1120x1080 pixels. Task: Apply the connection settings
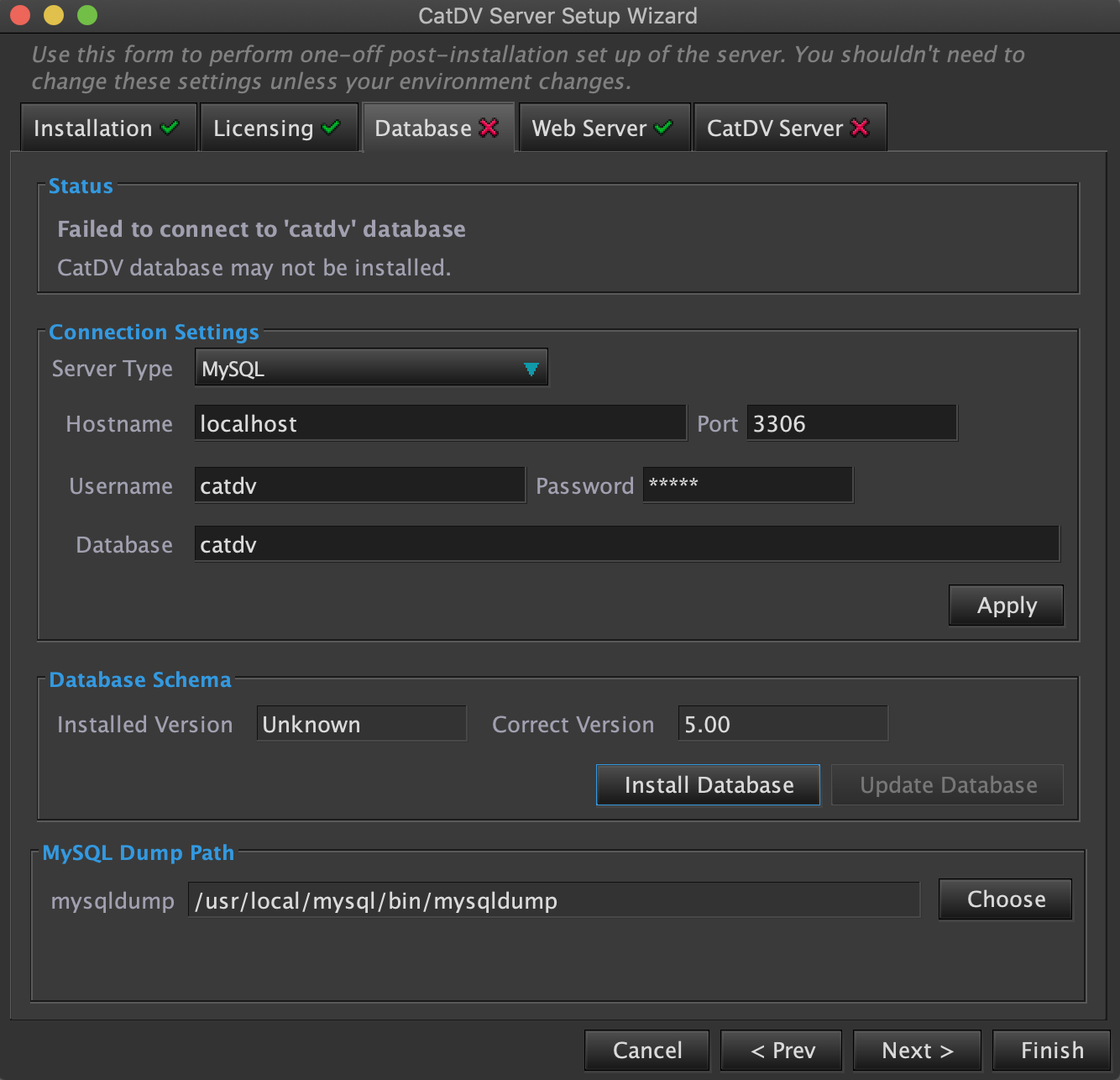[x=1006, y=606]
